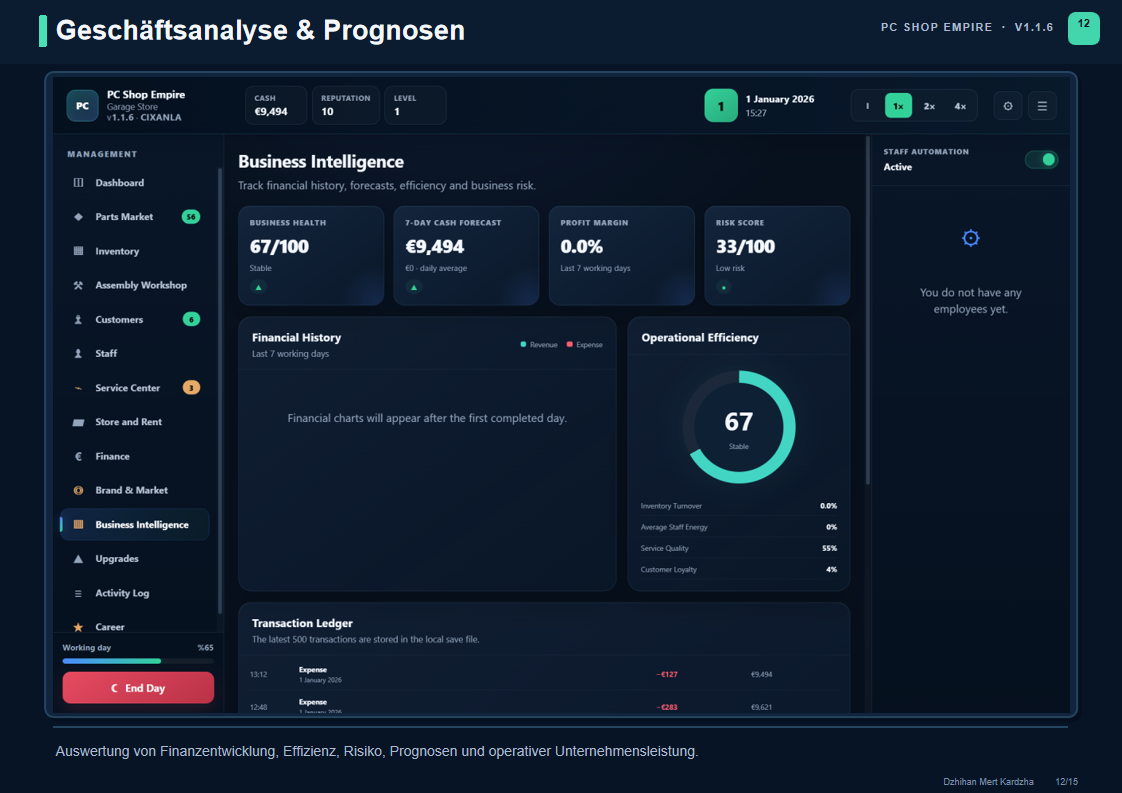This screenshot has height=793, width=1122.
Task: Click the Cash Forecast up-arrow indicator
Action: (414, 287)
